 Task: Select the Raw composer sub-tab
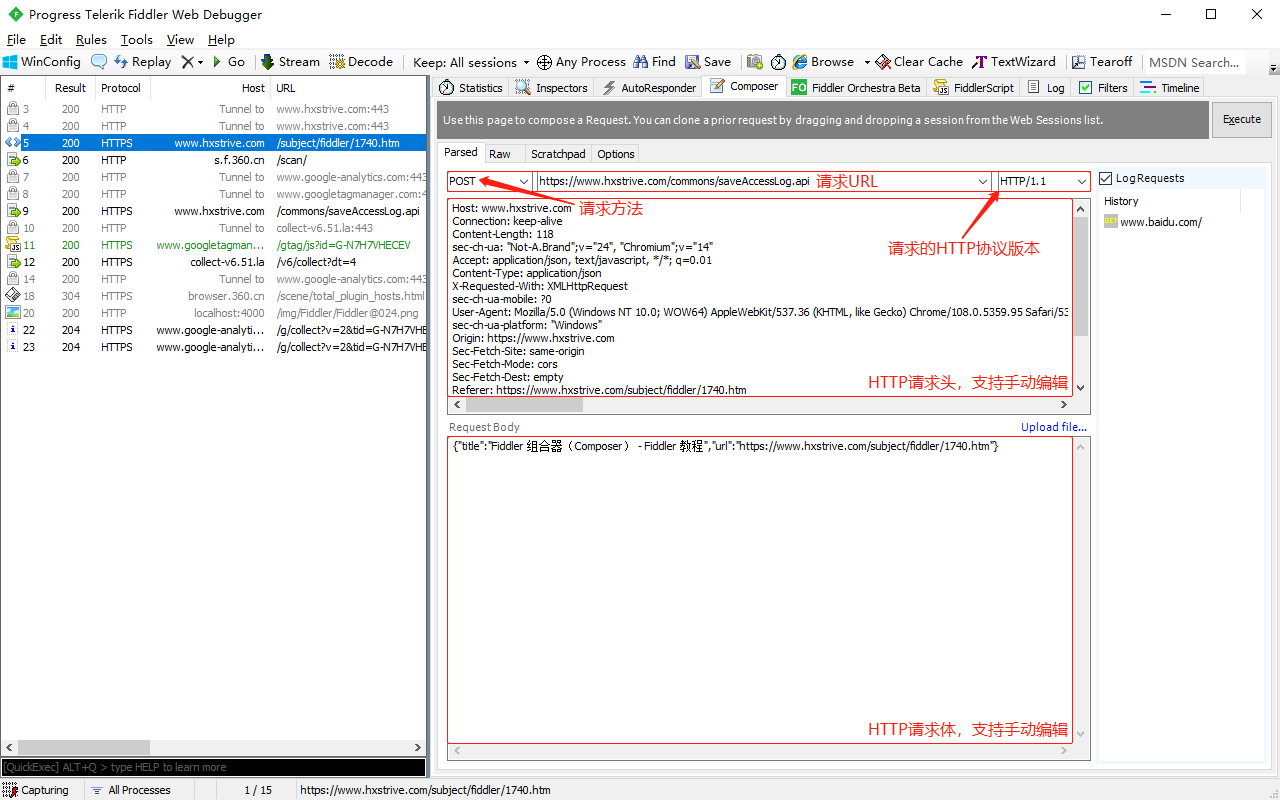tap(500, 154)
